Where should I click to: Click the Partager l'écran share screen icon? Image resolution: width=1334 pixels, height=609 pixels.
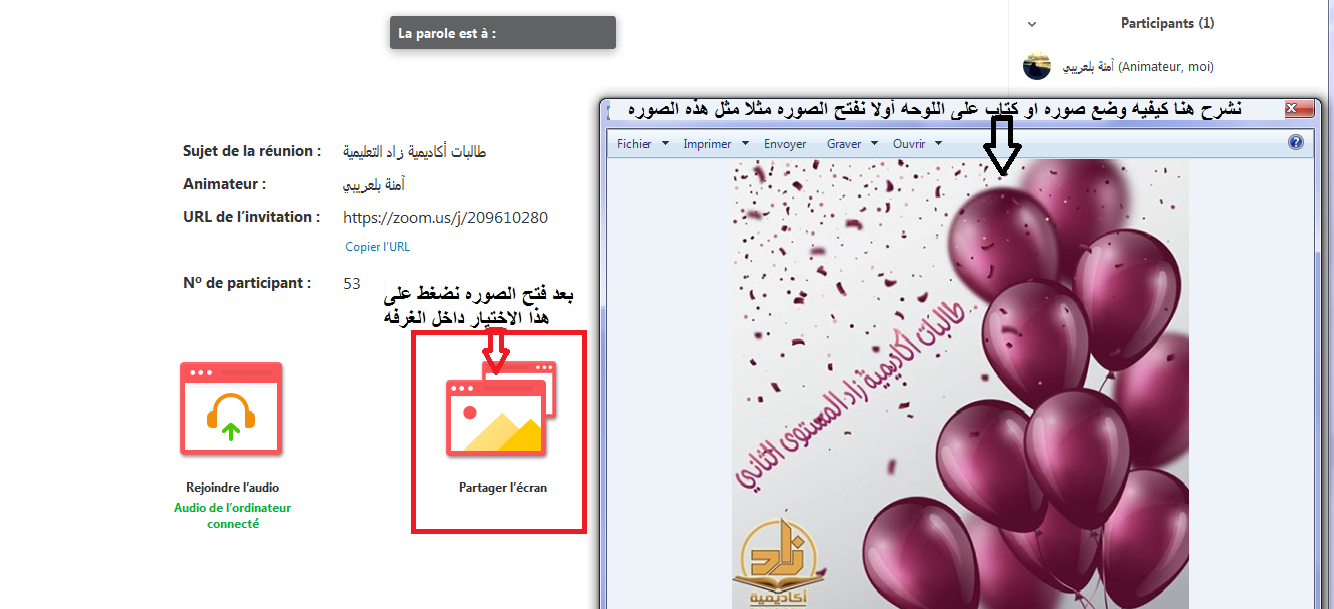tap(500, 409)
